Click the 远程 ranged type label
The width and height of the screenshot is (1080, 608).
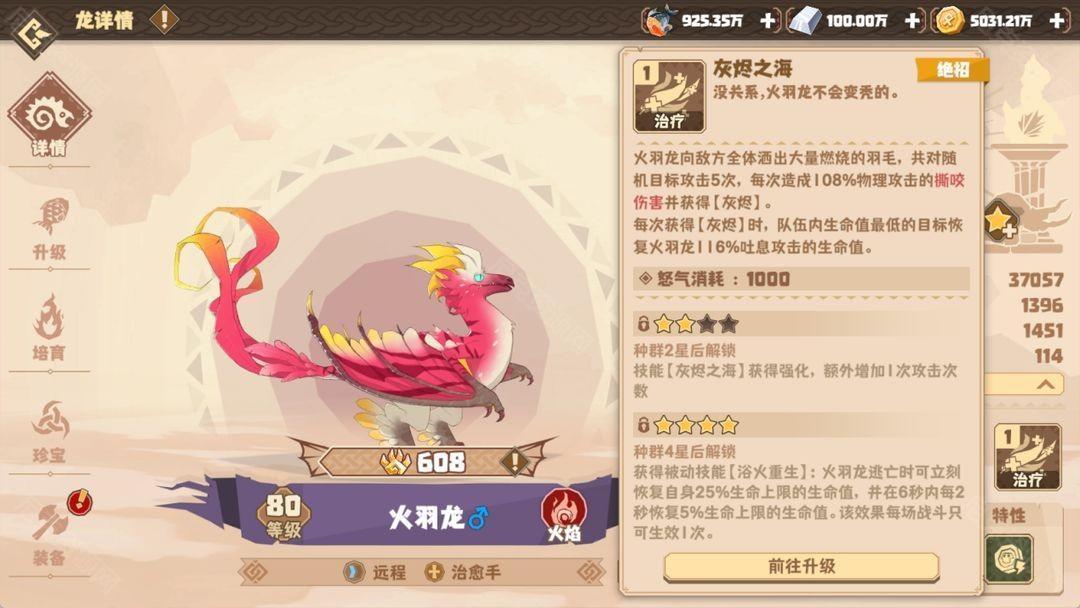click(x=375, y=572)
